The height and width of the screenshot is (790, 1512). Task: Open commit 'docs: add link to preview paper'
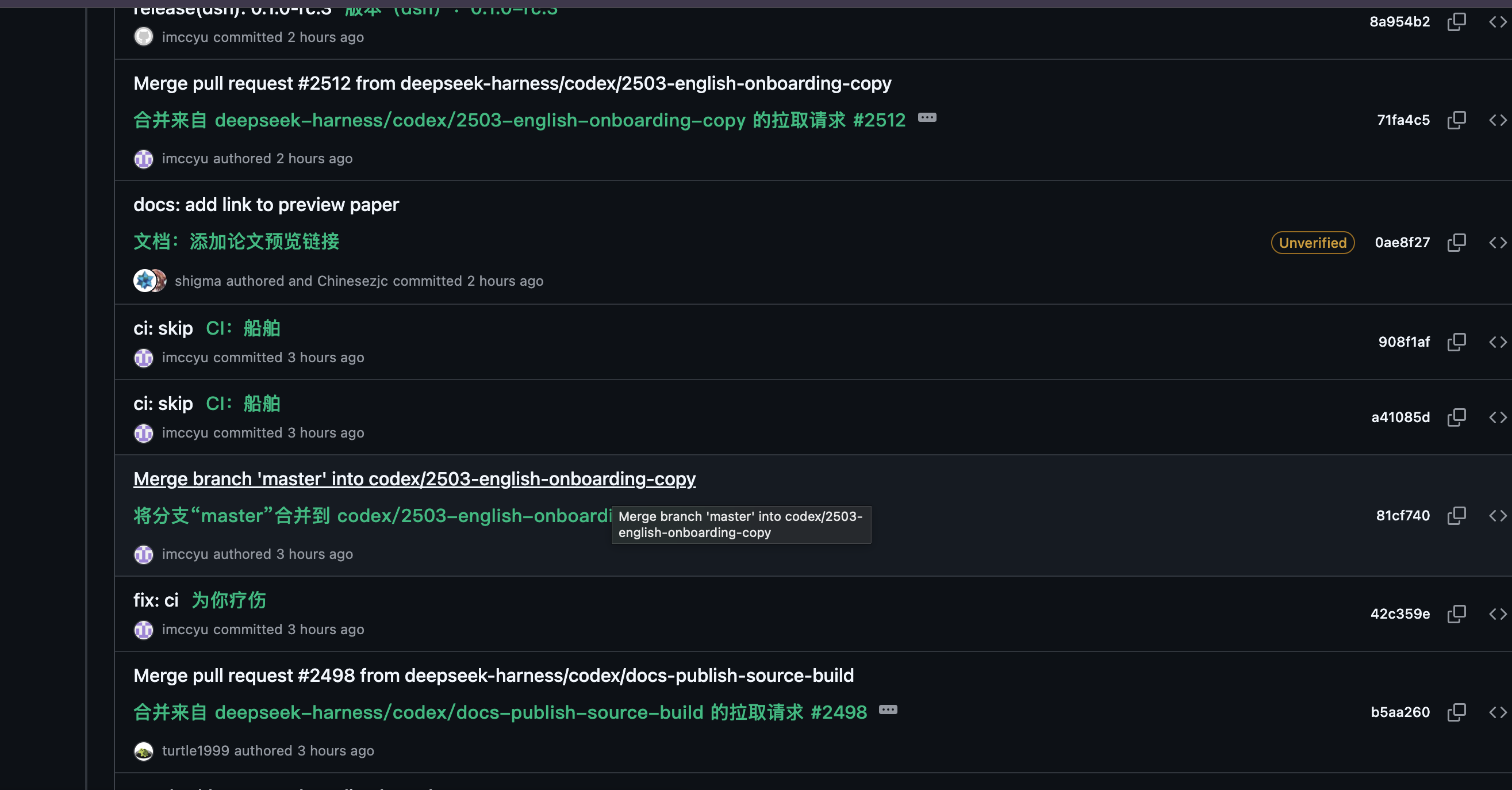pyautogui.click(x=266, y=204)
